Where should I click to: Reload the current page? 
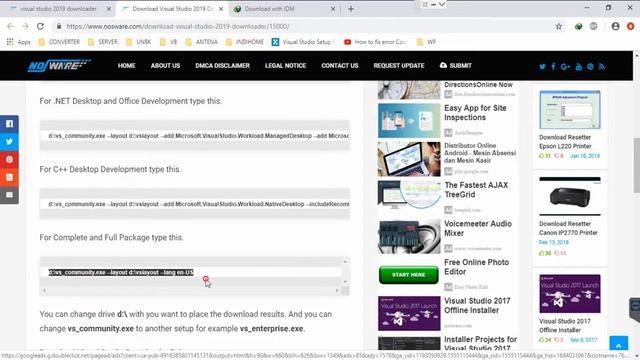pos(40,26)
